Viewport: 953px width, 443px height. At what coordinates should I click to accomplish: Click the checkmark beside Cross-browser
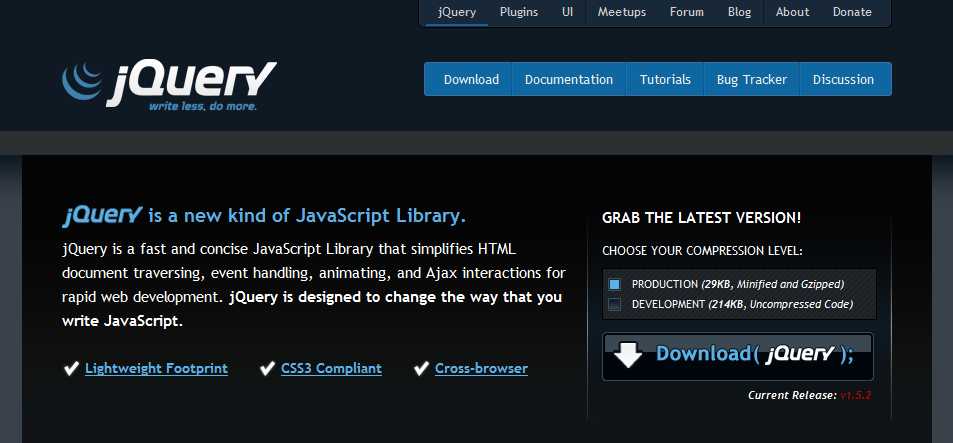pyautogui.click(x=421, y=368)
